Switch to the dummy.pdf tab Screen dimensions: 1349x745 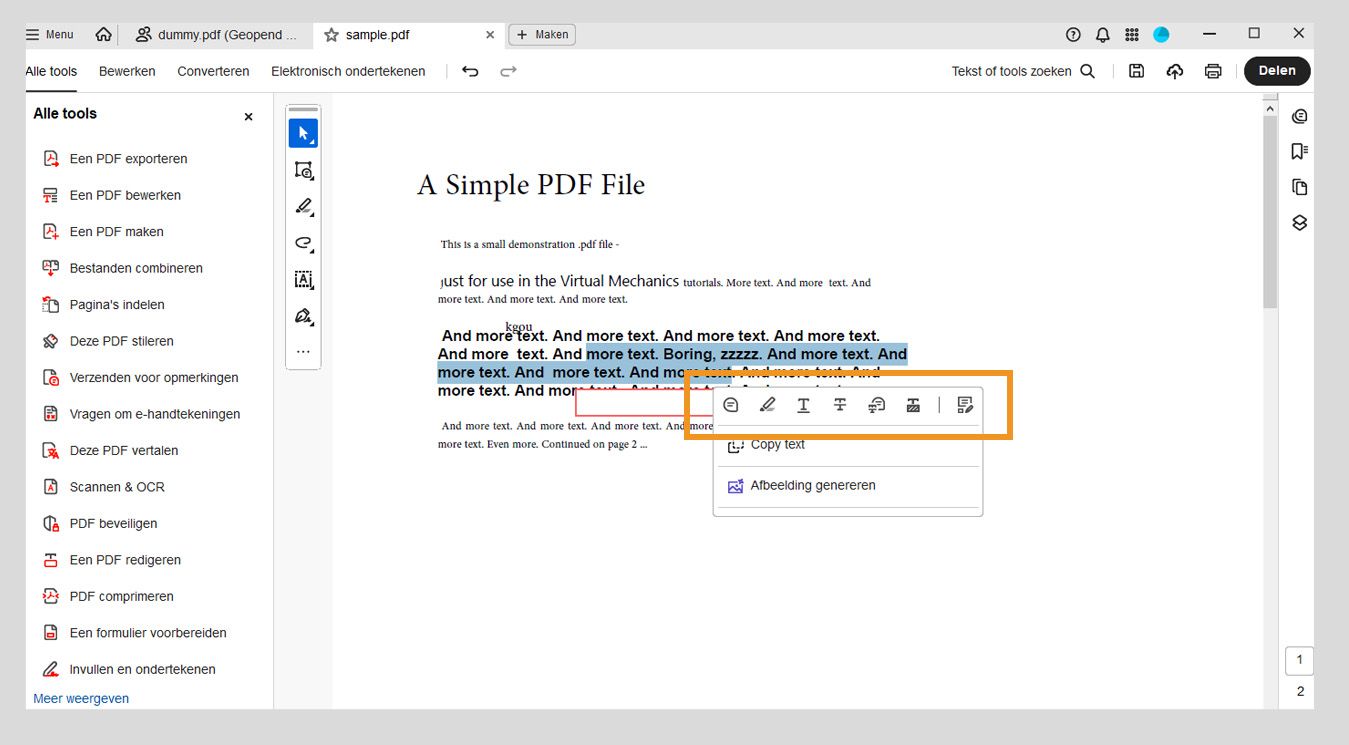(217, 35)
